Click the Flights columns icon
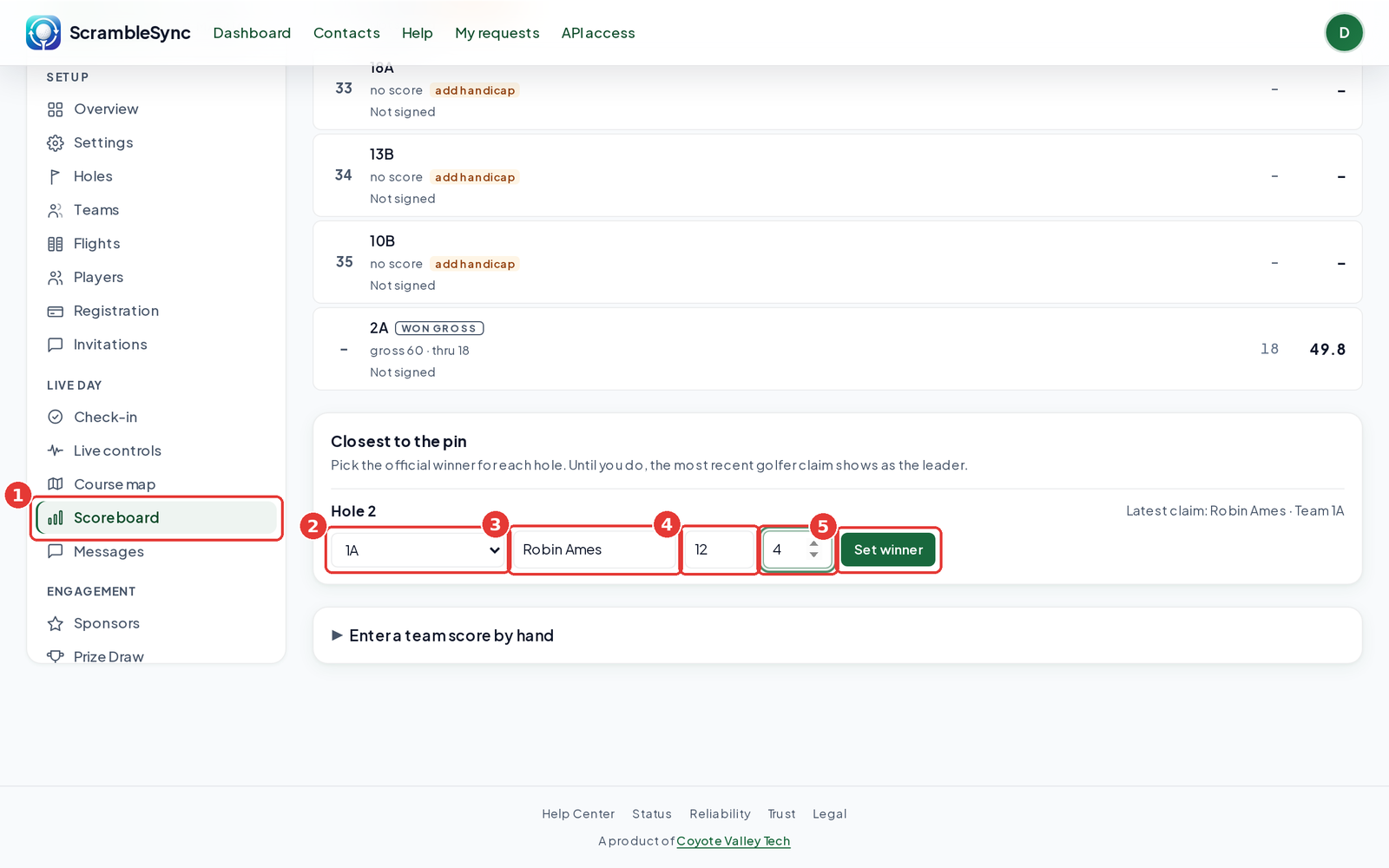This screenshot has height=868, width=1389. pos(56,244)
